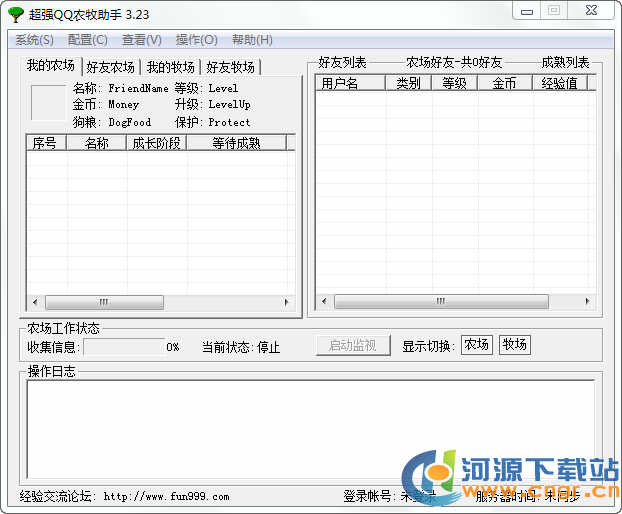Click right arrow of friend list scrollbar
This screenshot has height=514, width=622.
click(x=587, y=301)
